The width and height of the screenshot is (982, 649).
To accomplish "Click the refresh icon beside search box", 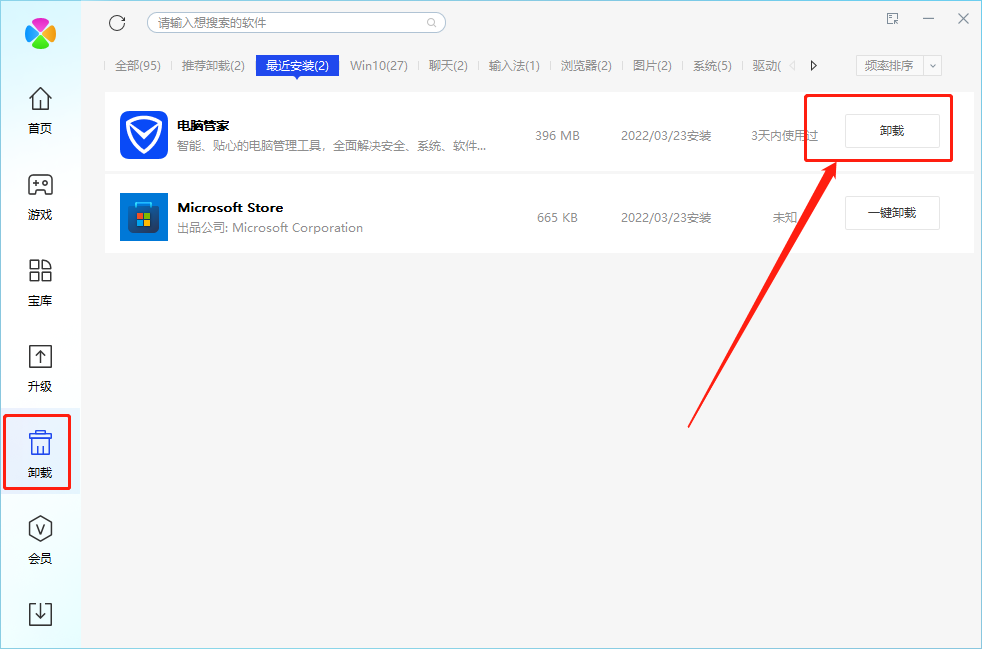I will point(117,23).
